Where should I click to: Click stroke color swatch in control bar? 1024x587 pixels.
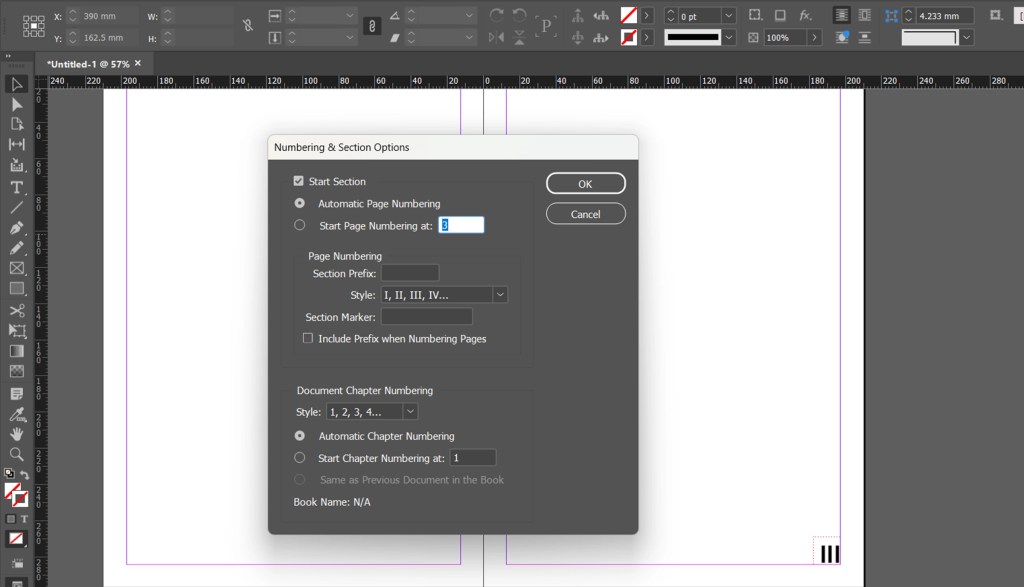(629, 38)
